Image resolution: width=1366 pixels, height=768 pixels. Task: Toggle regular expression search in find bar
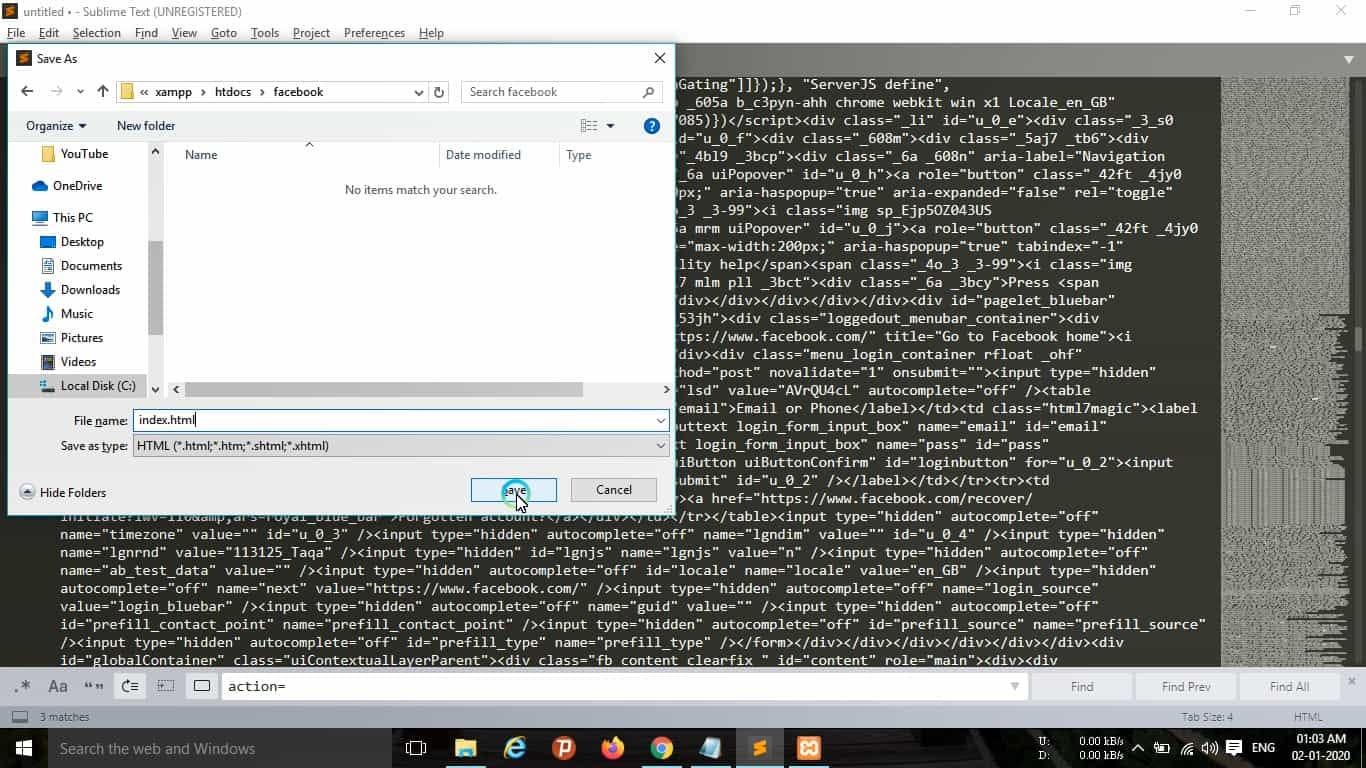[22, 686]
